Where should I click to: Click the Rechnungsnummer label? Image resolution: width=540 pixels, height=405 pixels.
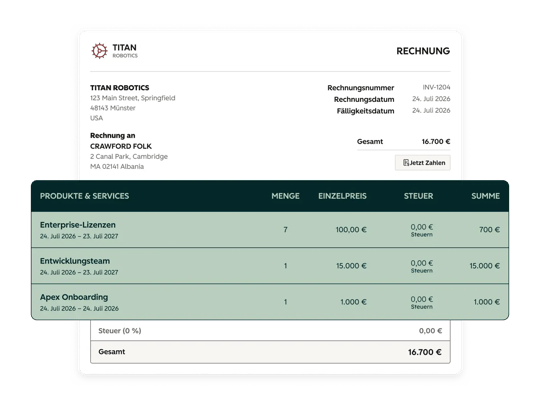(361, 88)
